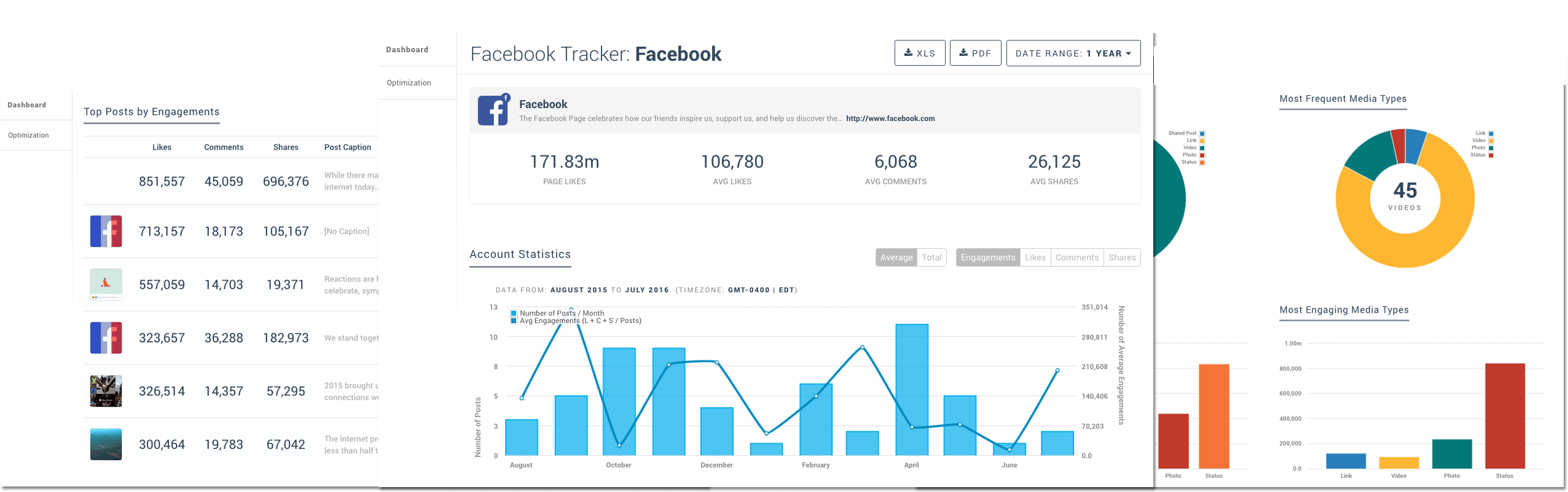Open the post thumbnail in the 326,514 likes row

pyautogui.click(x=106, y=391)
